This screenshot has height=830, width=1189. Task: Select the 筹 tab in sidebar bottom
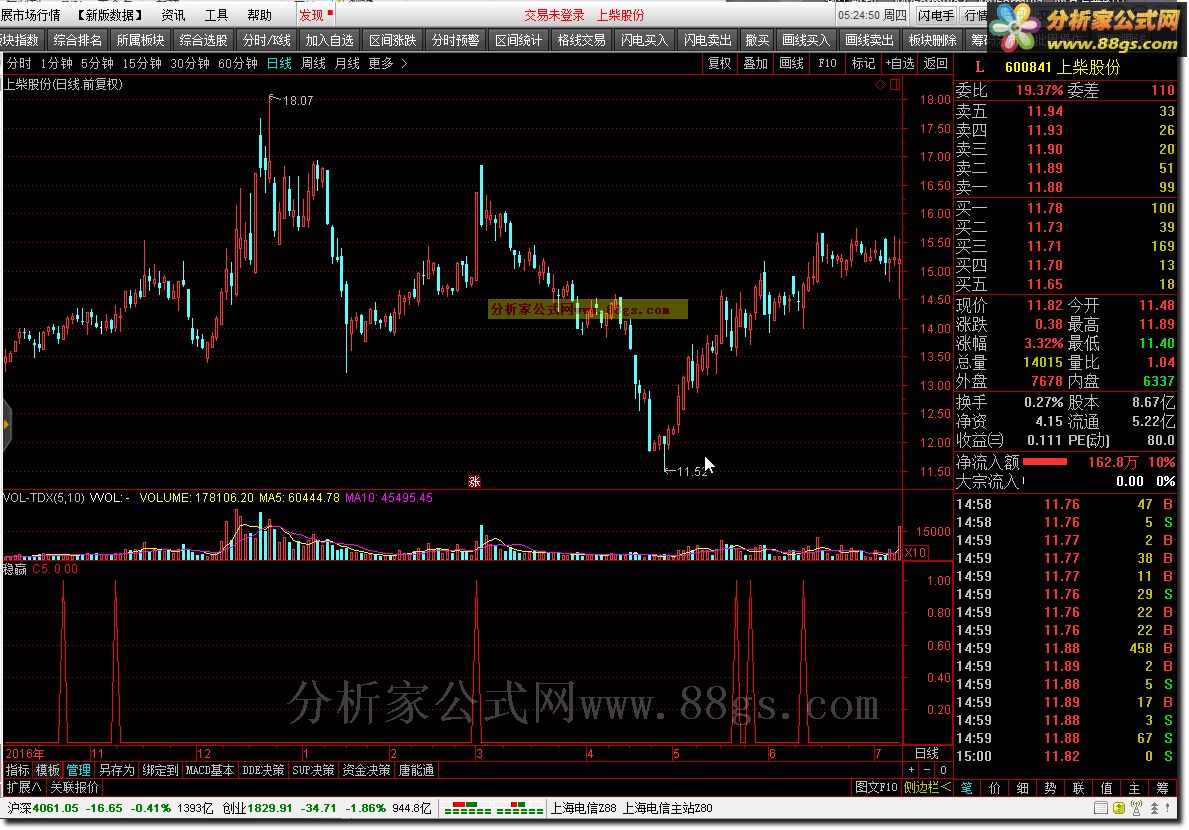pyautogui.click(x=1162, y=788)
